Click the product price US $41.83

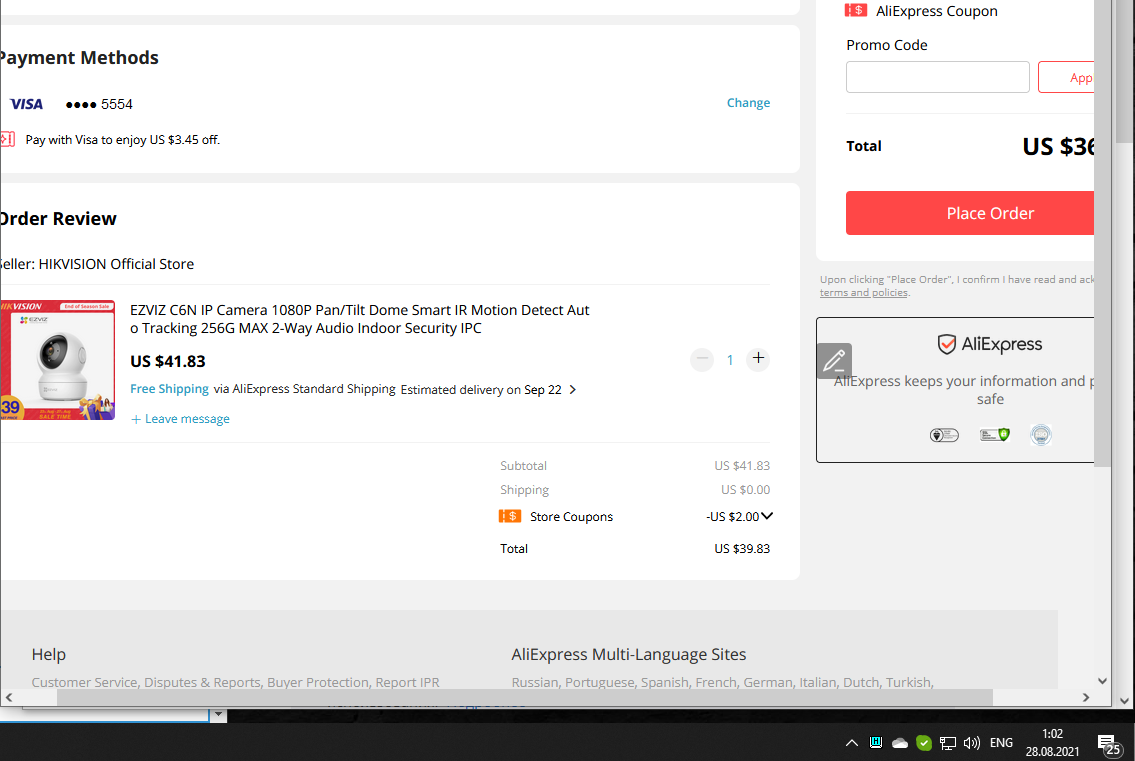[x=168, y=361]
